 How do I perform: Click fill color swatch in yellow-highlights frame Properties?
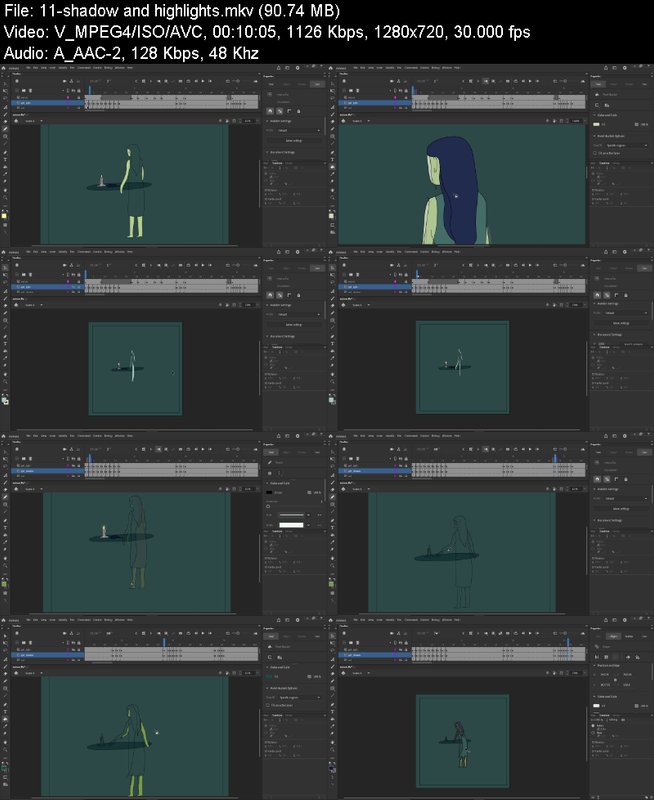[269, 677]
